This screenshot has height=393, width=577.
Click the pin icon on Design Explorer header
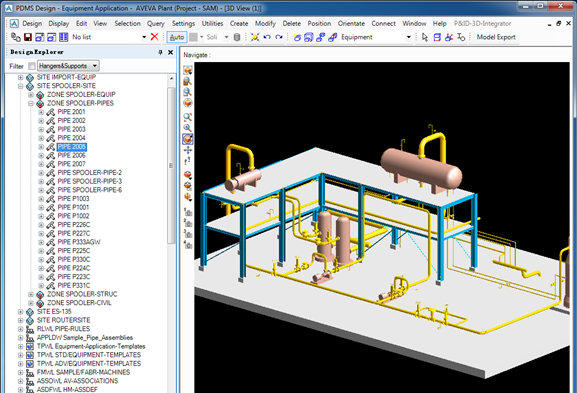pyautogui.click(x=160, y=52)
